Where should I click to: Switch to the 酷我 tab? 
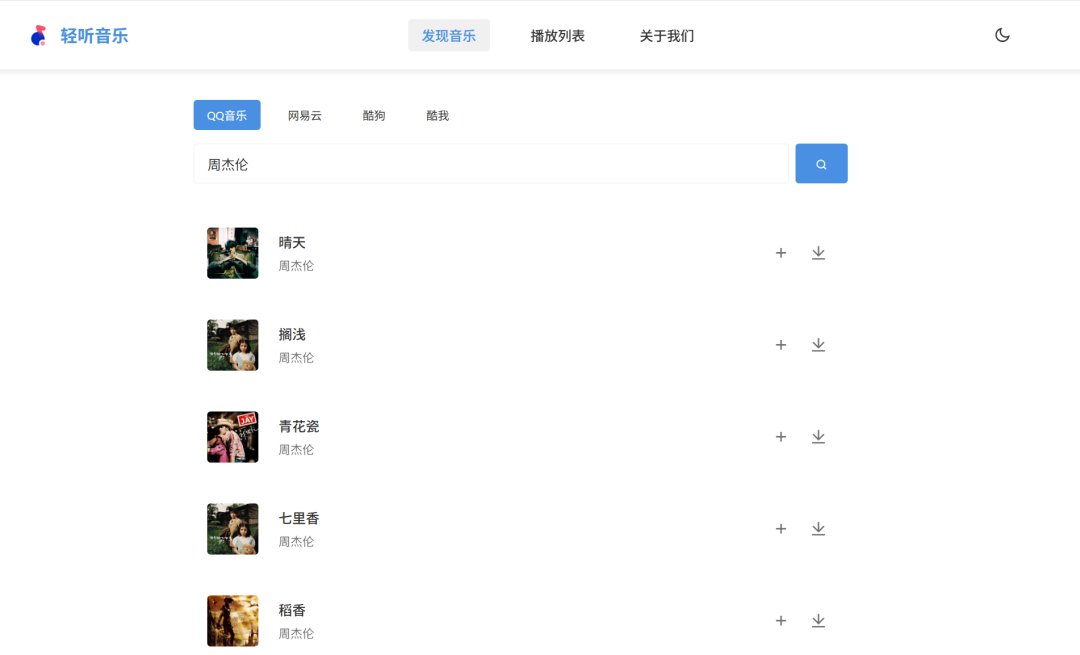437,115
